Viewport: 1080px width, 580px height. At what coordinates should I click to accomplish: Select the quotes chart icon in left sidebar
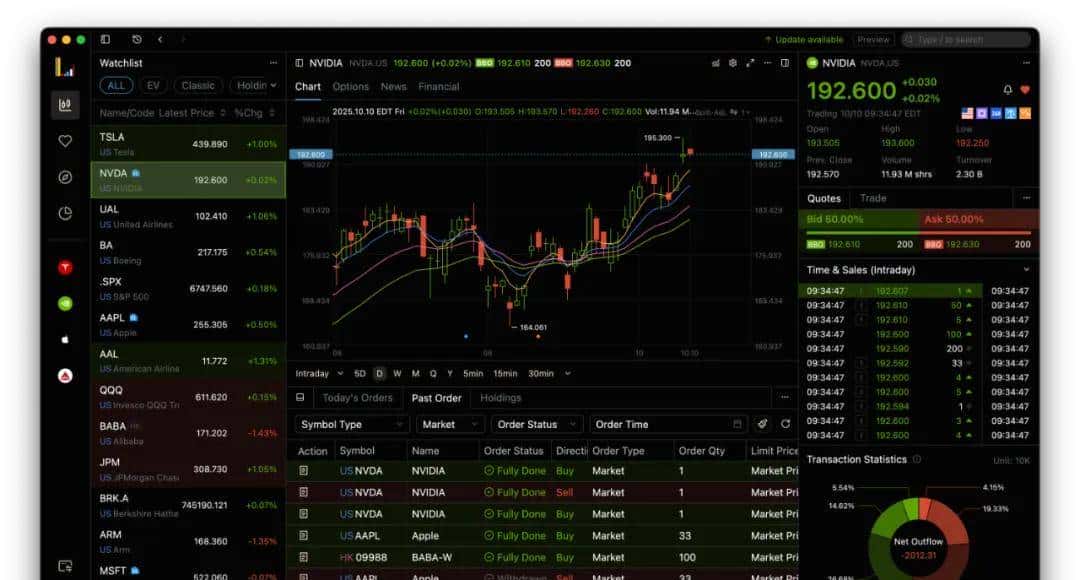(x=65, y=102)
